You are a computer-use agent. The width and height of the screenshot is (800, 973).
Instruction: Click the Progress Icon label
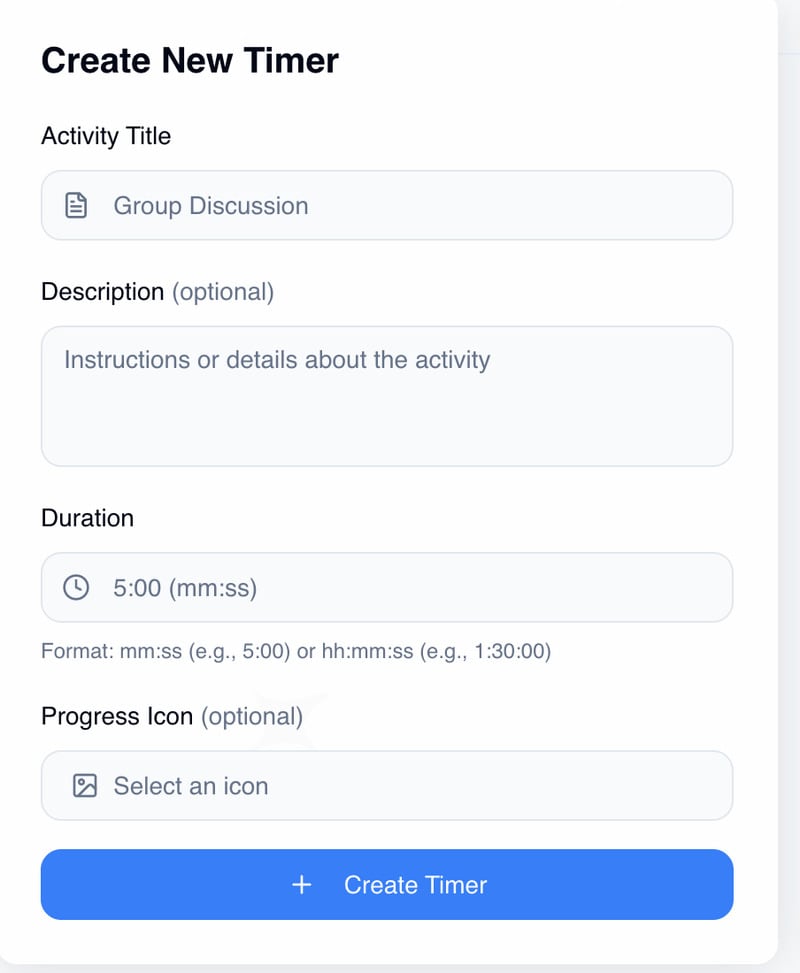(x=117, y=717)
